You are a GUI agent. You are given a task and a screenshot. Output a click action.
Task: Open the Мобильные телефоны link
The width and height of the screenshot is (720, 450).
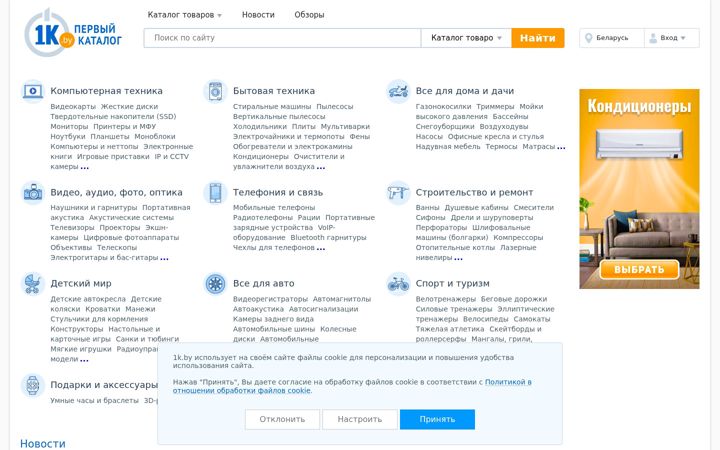click(274, 208)
